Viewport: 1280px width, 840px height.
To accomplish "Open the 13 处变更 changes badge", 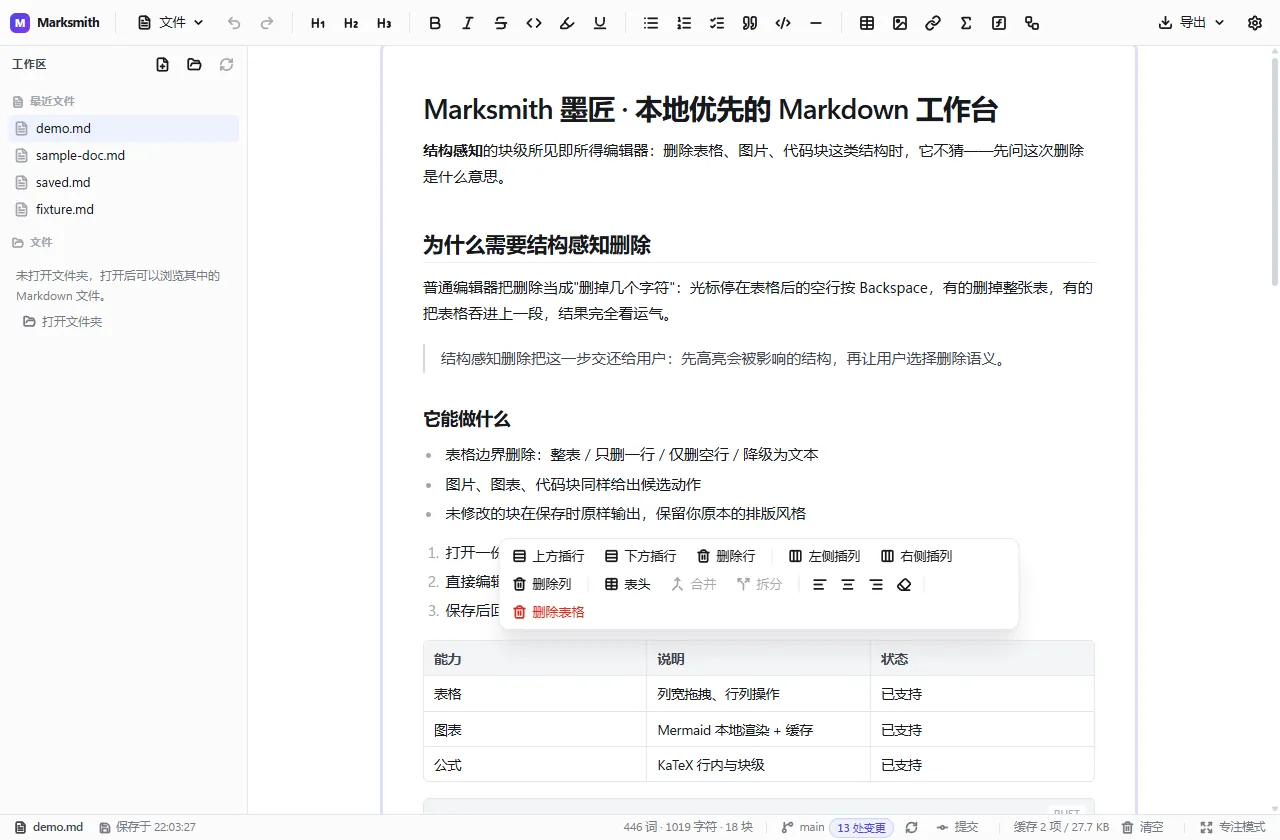I will tap(861, 827).
